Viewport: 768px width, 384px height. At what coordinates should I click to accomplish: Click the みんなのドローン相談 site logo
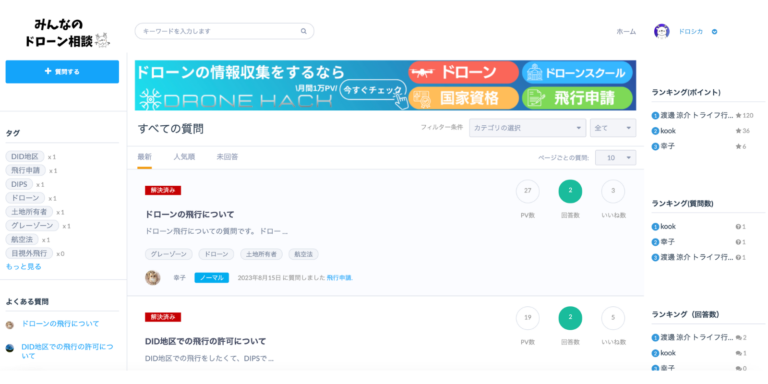coord(68,33)
